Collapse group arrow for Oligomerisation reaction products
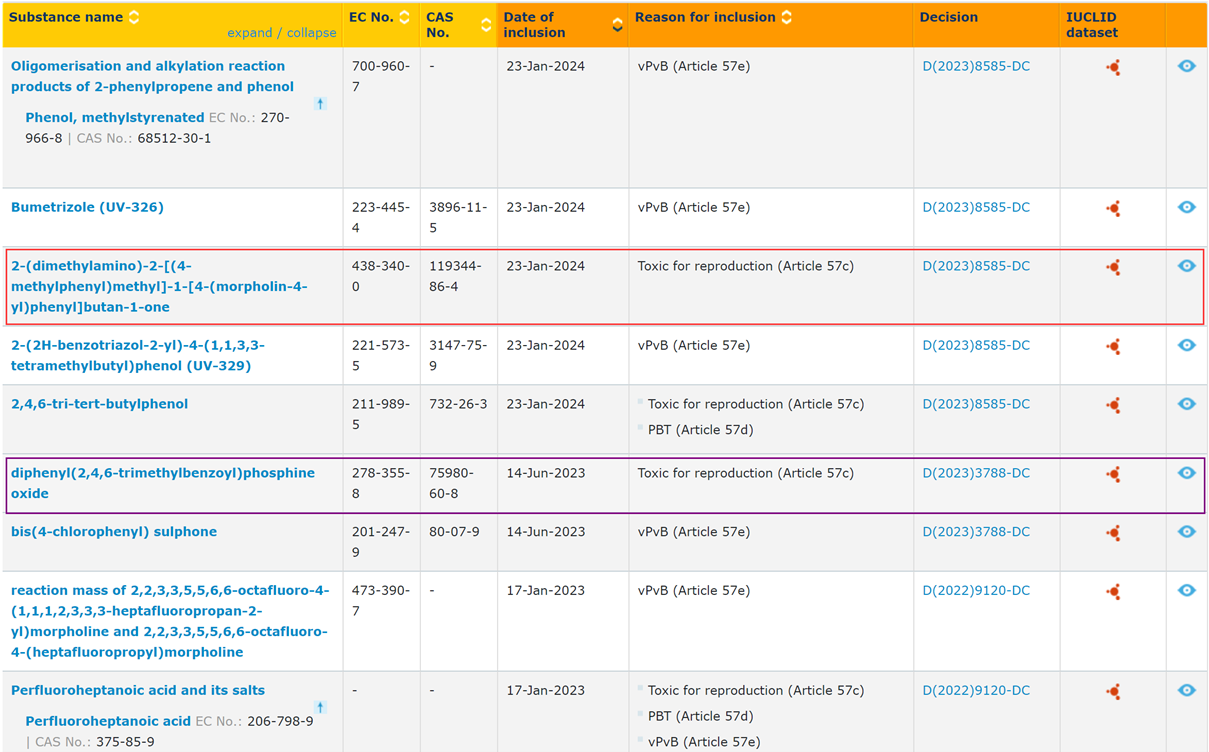The height and width of the screenshot is (752, 1209). click(320, 103)
